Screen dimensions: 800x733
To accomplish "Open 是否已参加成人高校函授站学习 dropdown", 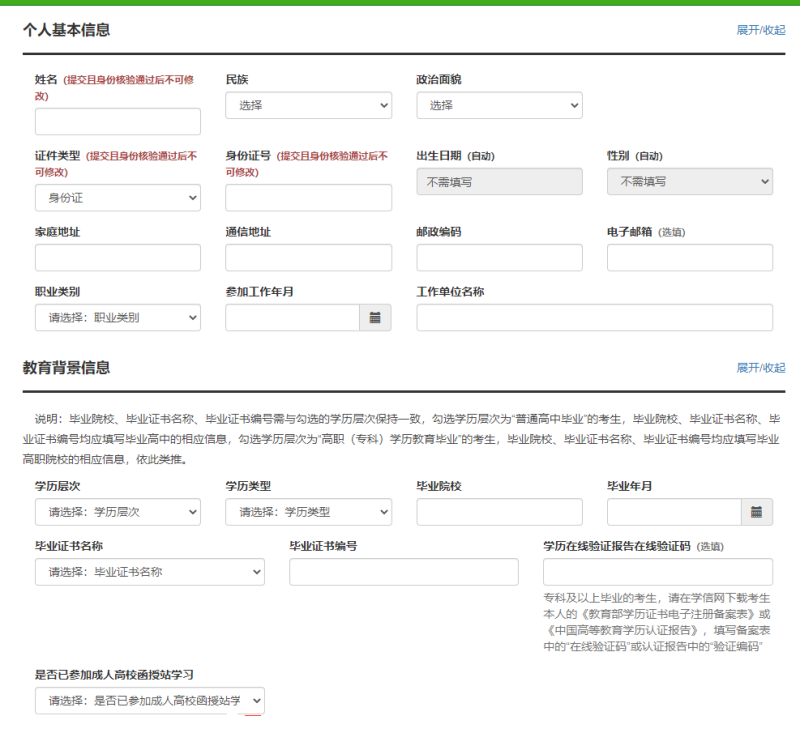I will point(149,701).
